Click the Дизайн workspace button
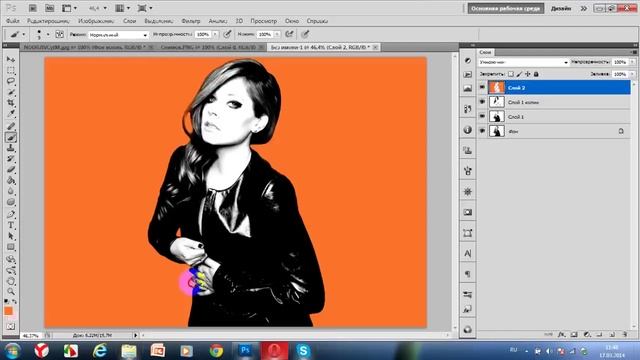Viewport: 640px width, 360px height. click(561, 9)
